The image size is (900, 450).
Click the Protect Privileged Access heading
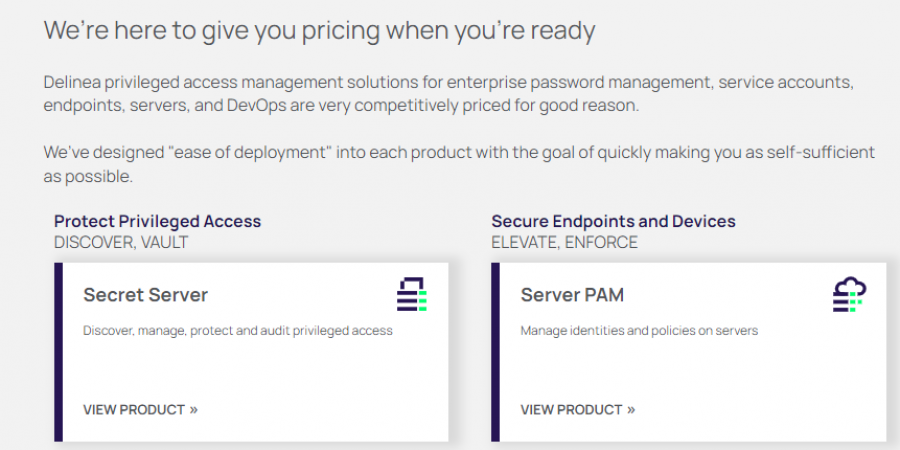point(157,221)
